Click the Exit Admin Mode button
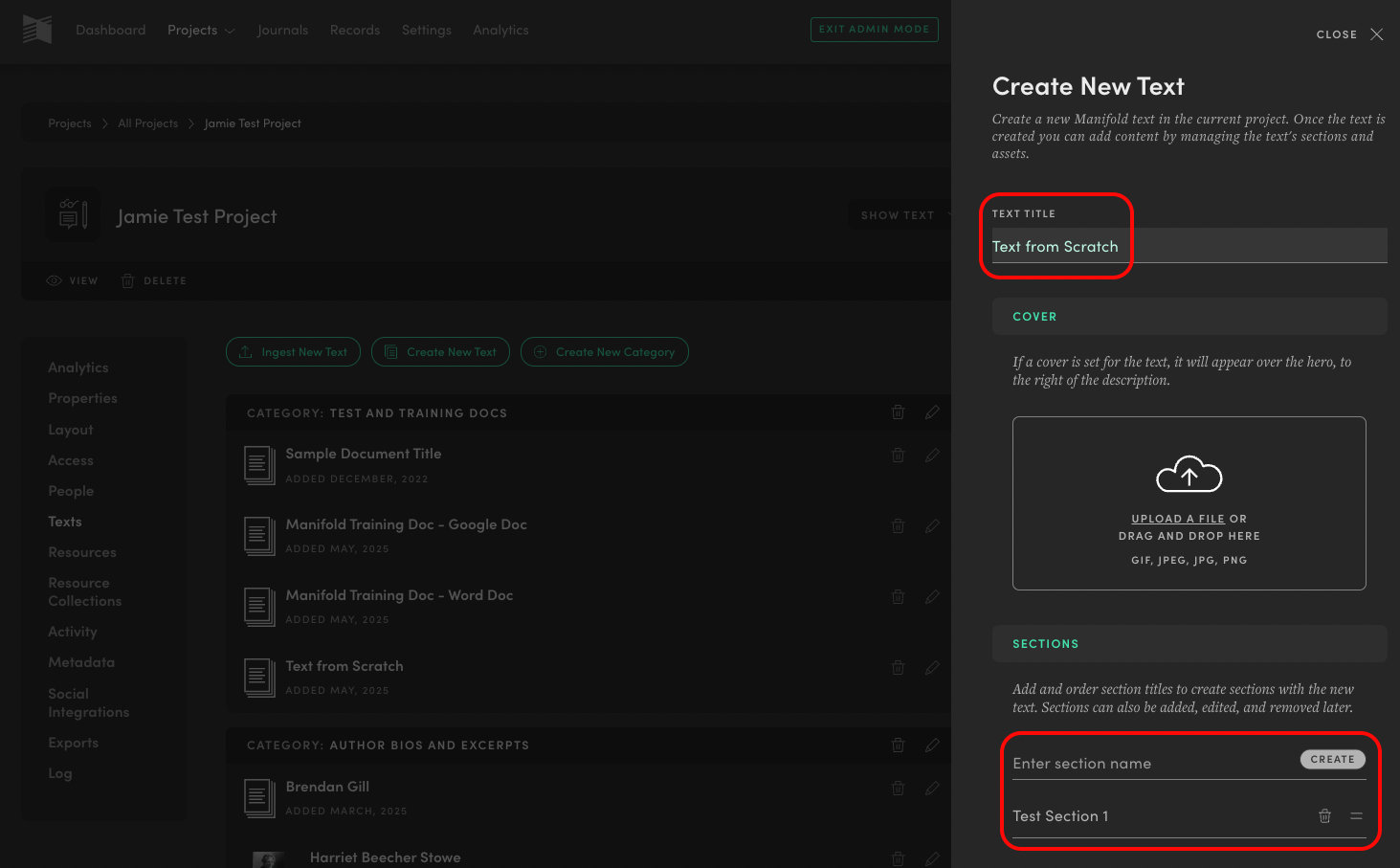The height and width of the screenshot is (868, 1400). pos(874,29)
